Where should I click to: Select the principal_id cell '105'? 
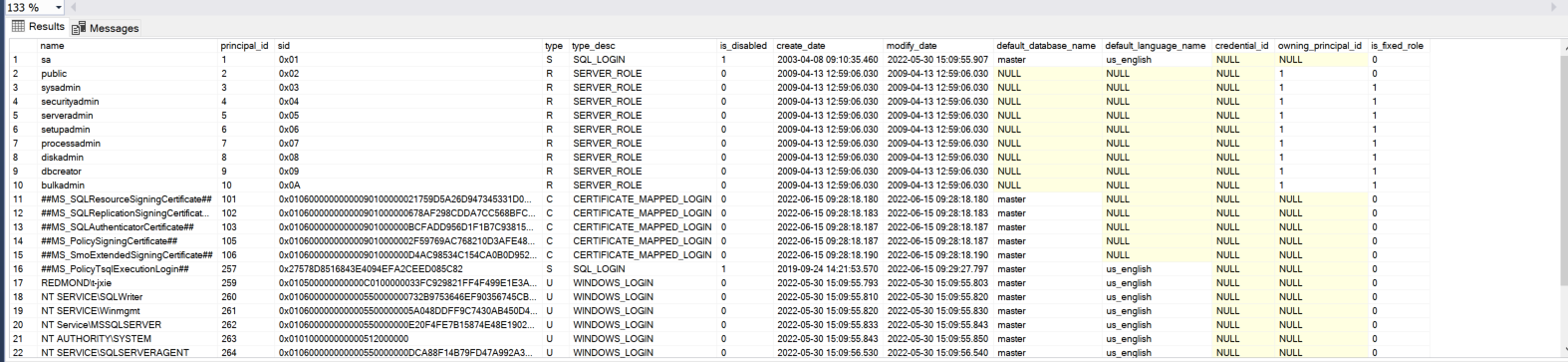pos(246,241)
